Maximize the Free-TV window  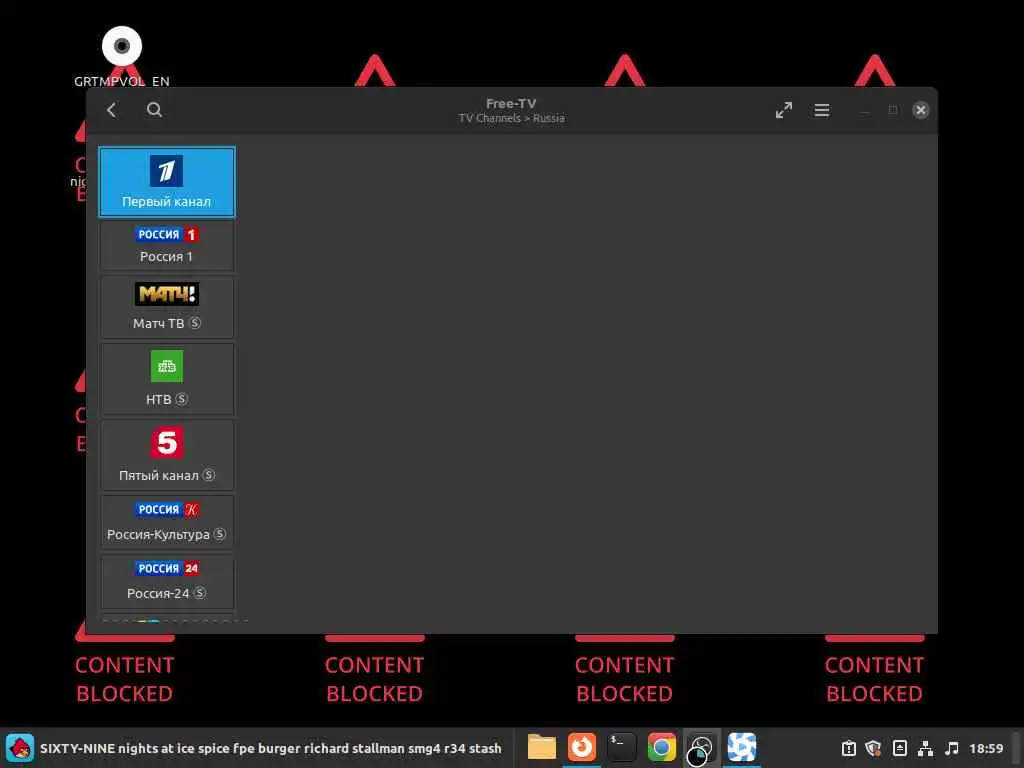893,110
